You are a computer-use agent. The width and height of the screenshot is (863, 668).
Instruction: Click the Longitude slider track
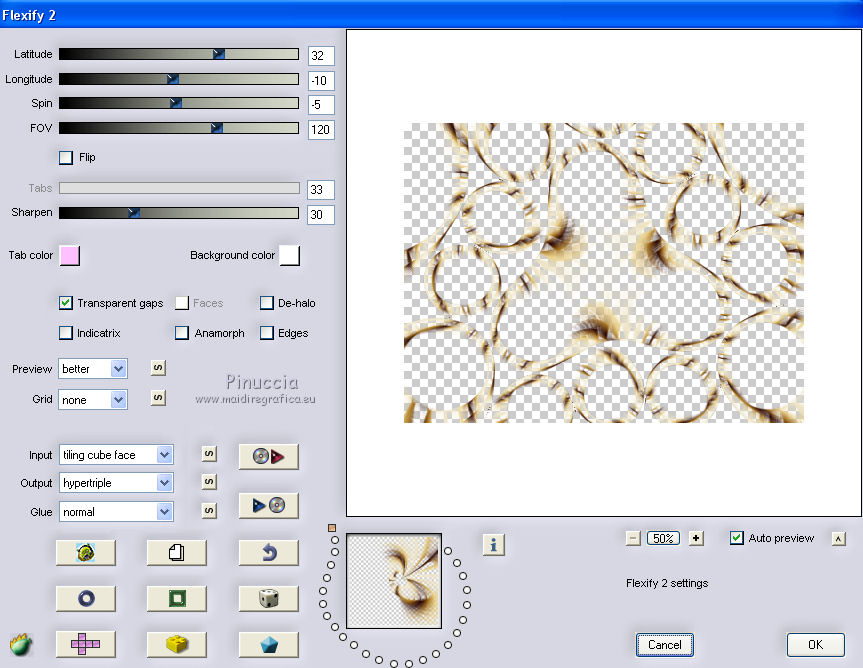tap(179, 79)
